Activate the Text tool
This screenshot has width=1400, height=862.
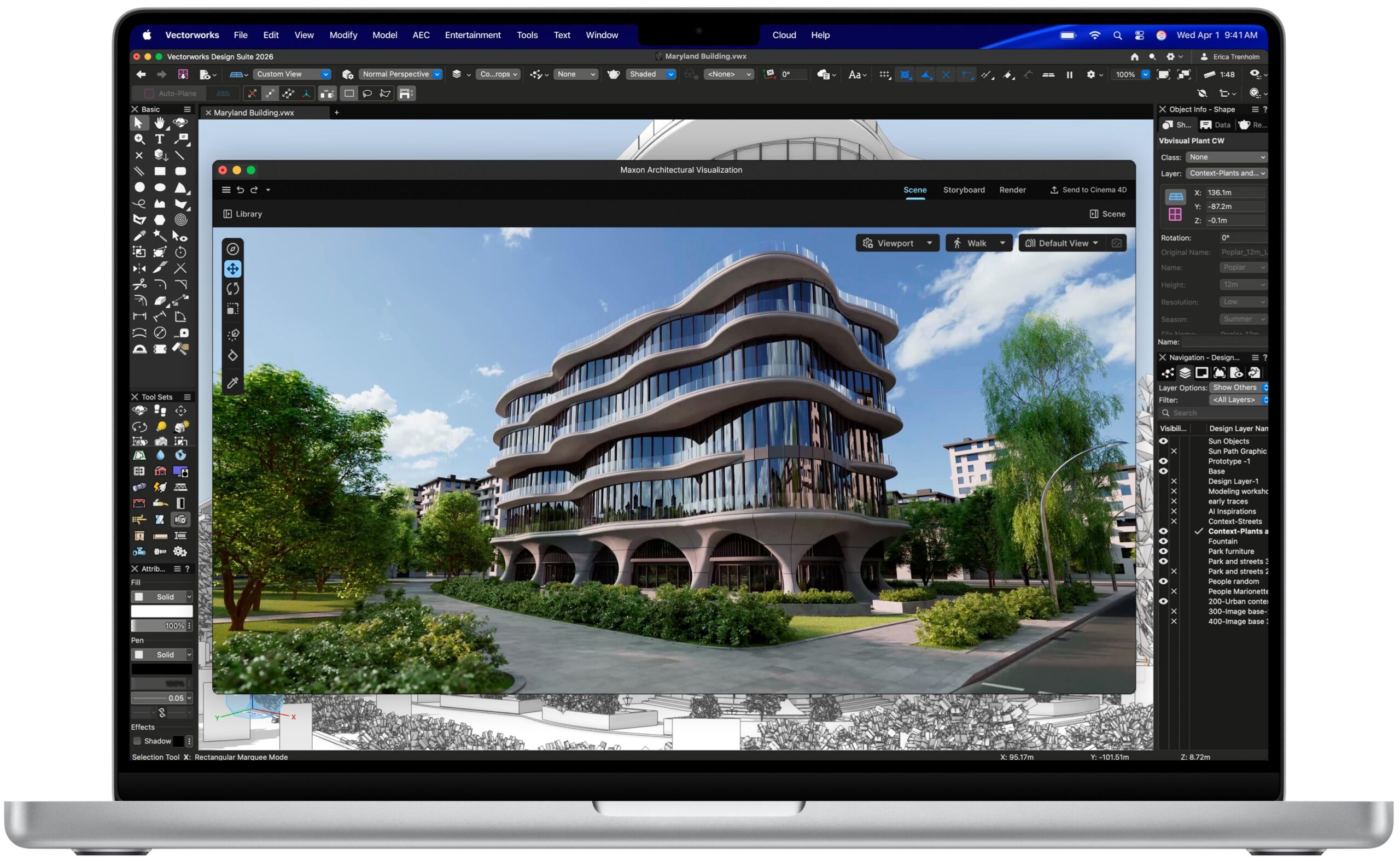160,139
